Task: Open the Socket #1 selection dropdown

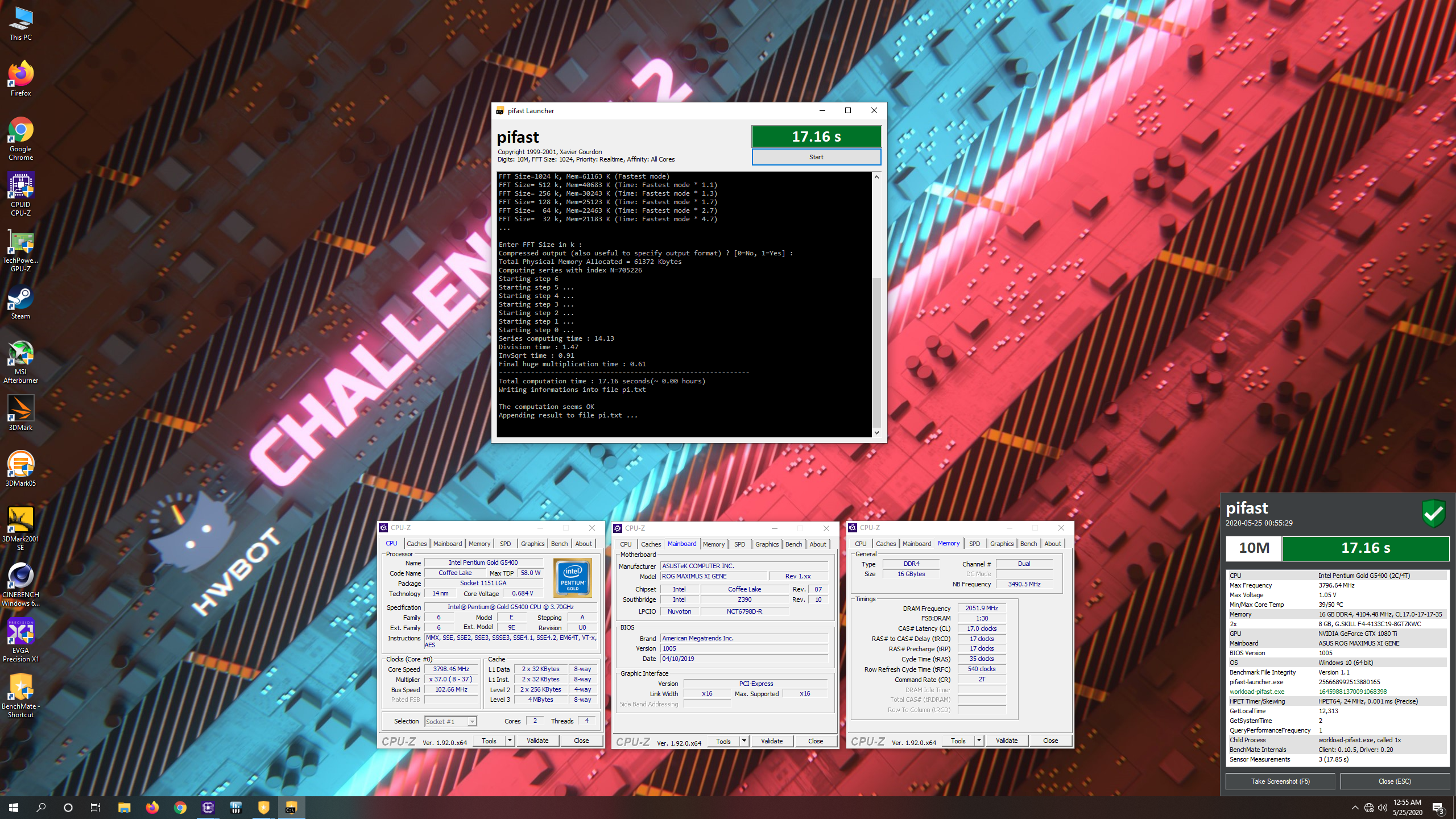Action: [450, 721]
